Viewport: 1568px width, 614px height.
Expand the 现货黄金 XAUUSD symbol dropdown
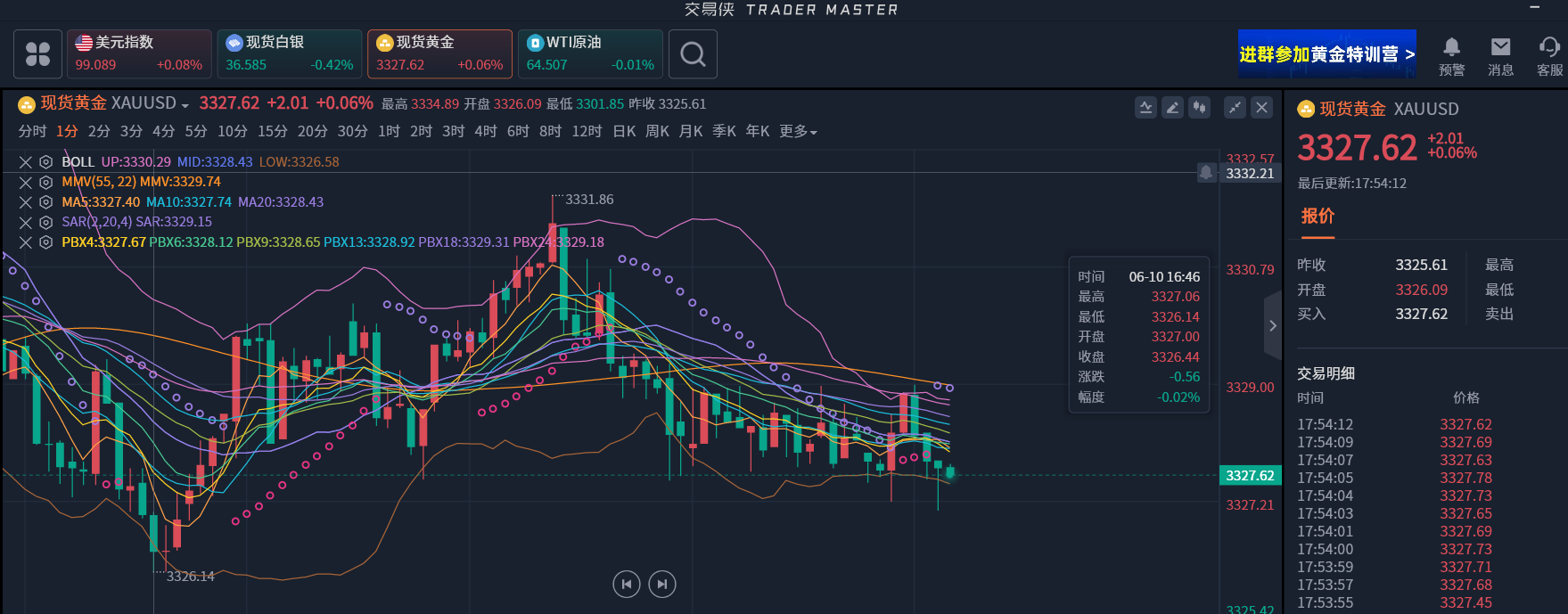coord(185,105)
